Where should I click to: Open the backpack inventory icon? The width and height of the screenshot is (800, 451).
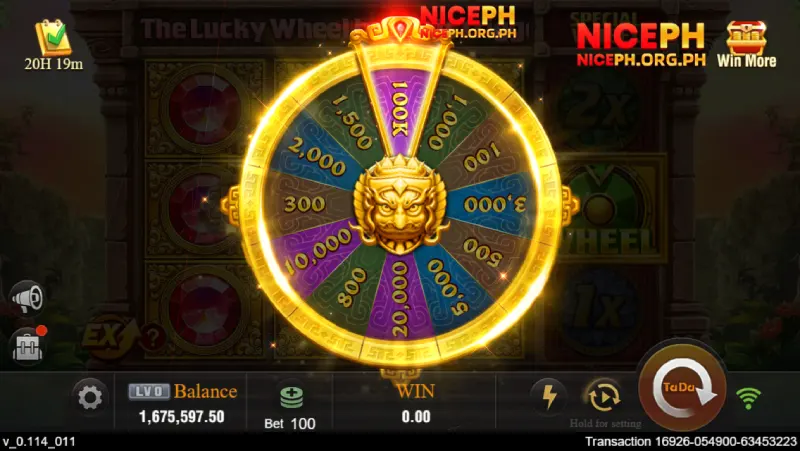(x=29, y=346)
